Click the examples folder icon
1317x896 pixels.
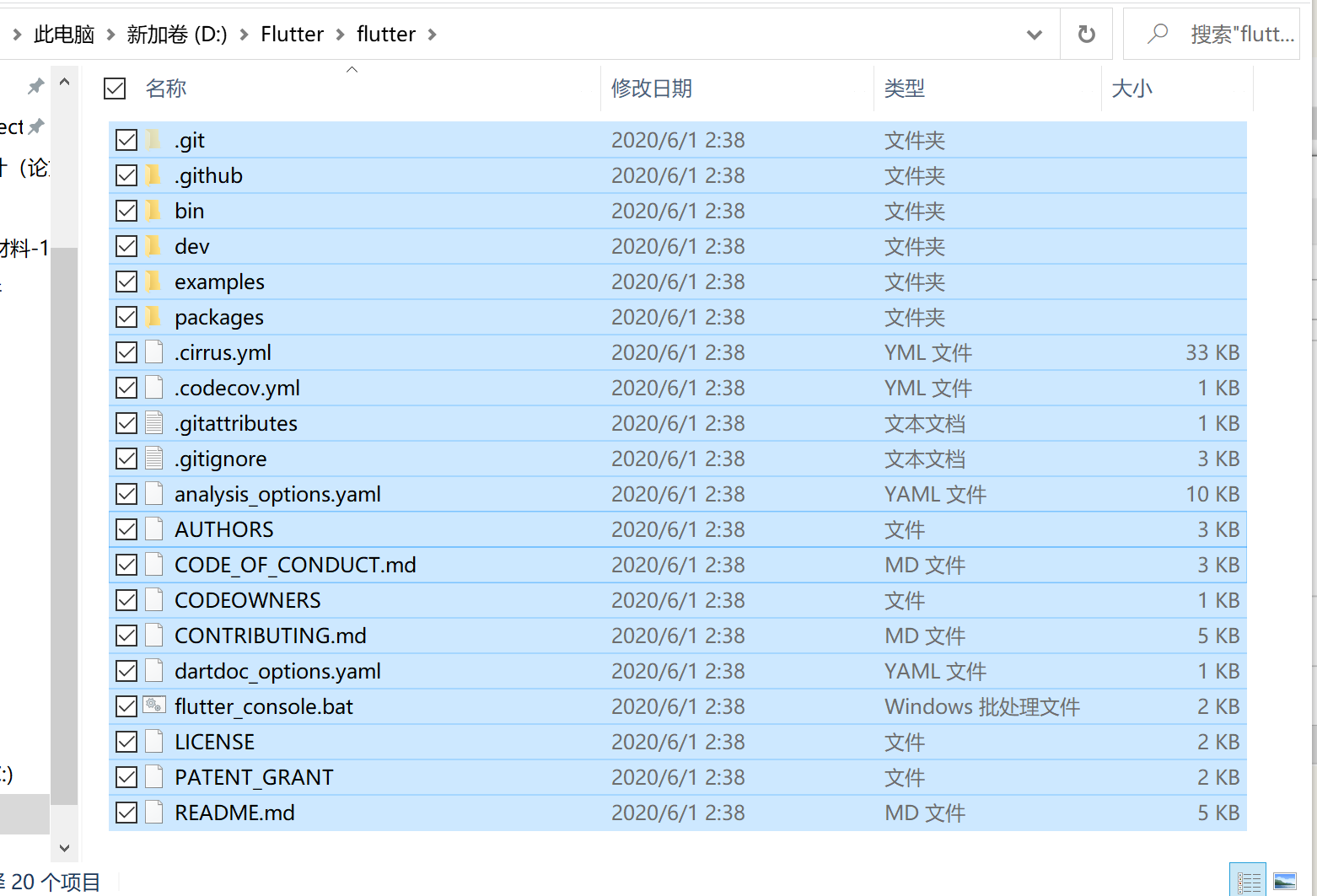pos(153,282)
